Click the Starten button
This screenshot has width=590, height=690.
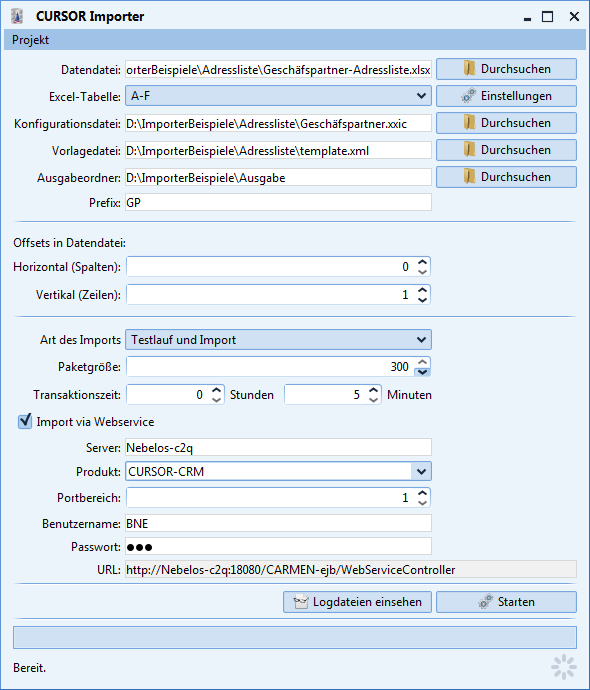tap(506, 602)
